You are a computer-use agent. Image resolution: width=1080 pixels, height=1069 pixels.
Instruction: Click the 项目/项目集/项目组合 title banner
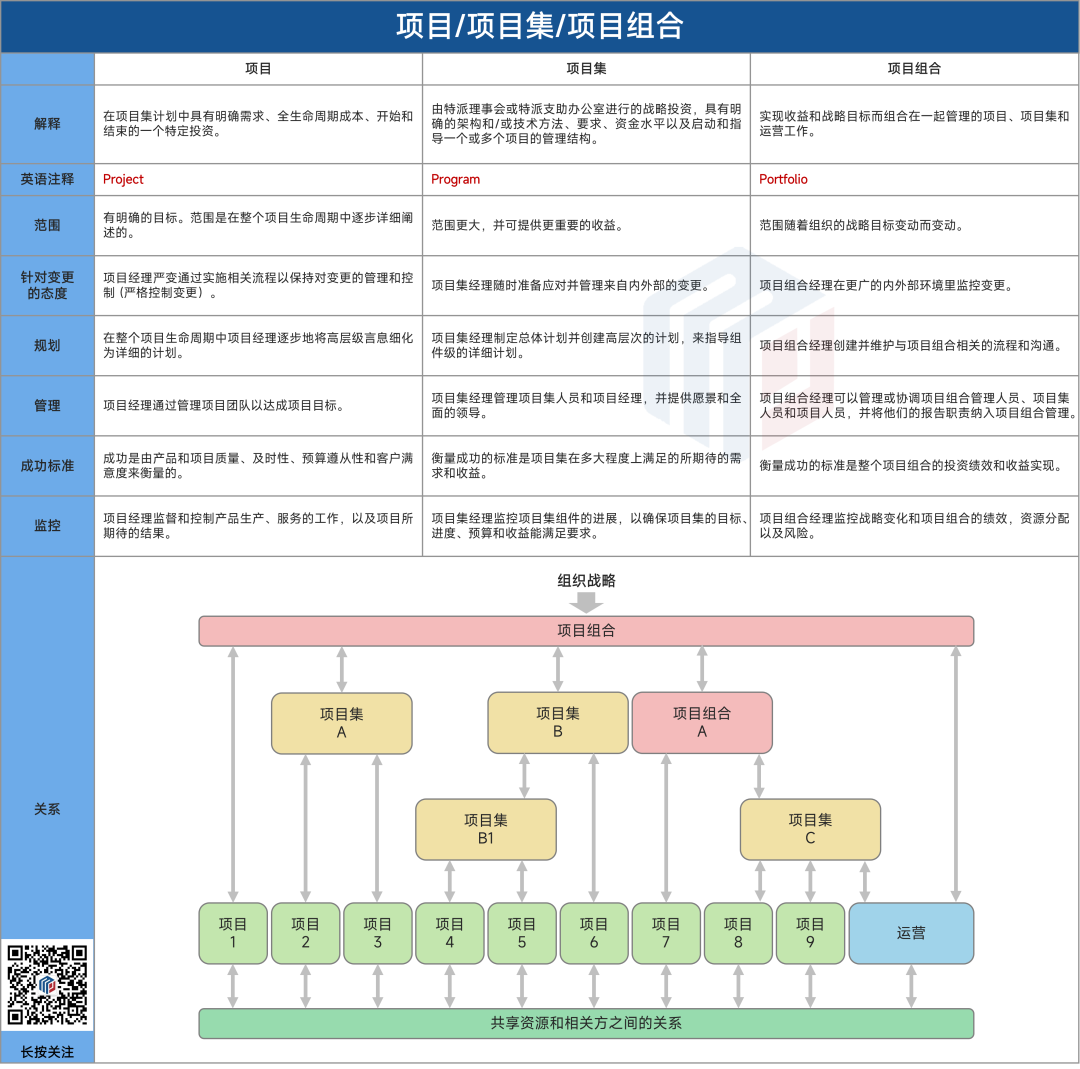[x=540, y=26]
